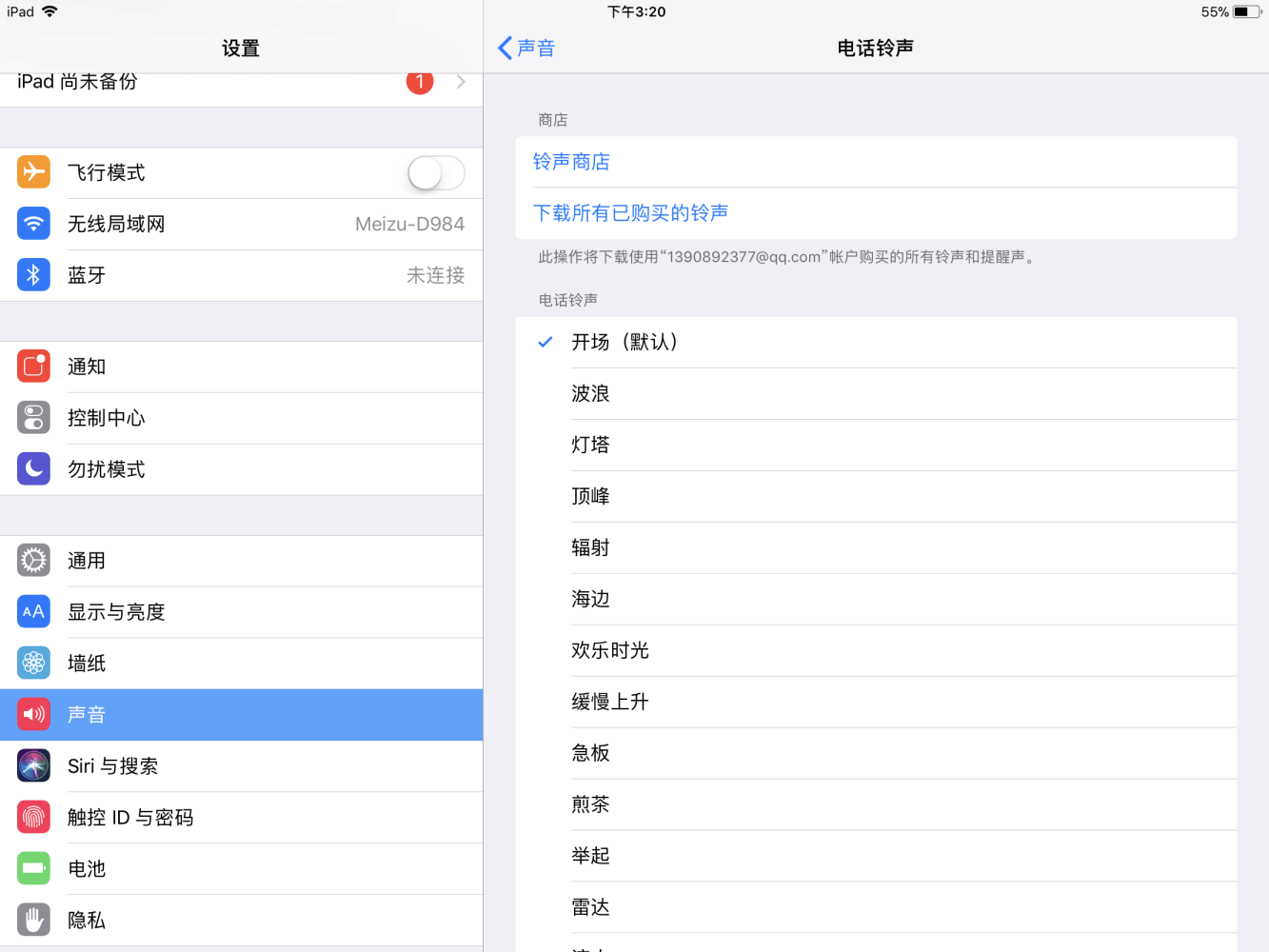Viewport: 1269px width, 952px height.
Task: Tap the Wallpaper flower icon
Action: pyautogui.click(x=33, y=664)
